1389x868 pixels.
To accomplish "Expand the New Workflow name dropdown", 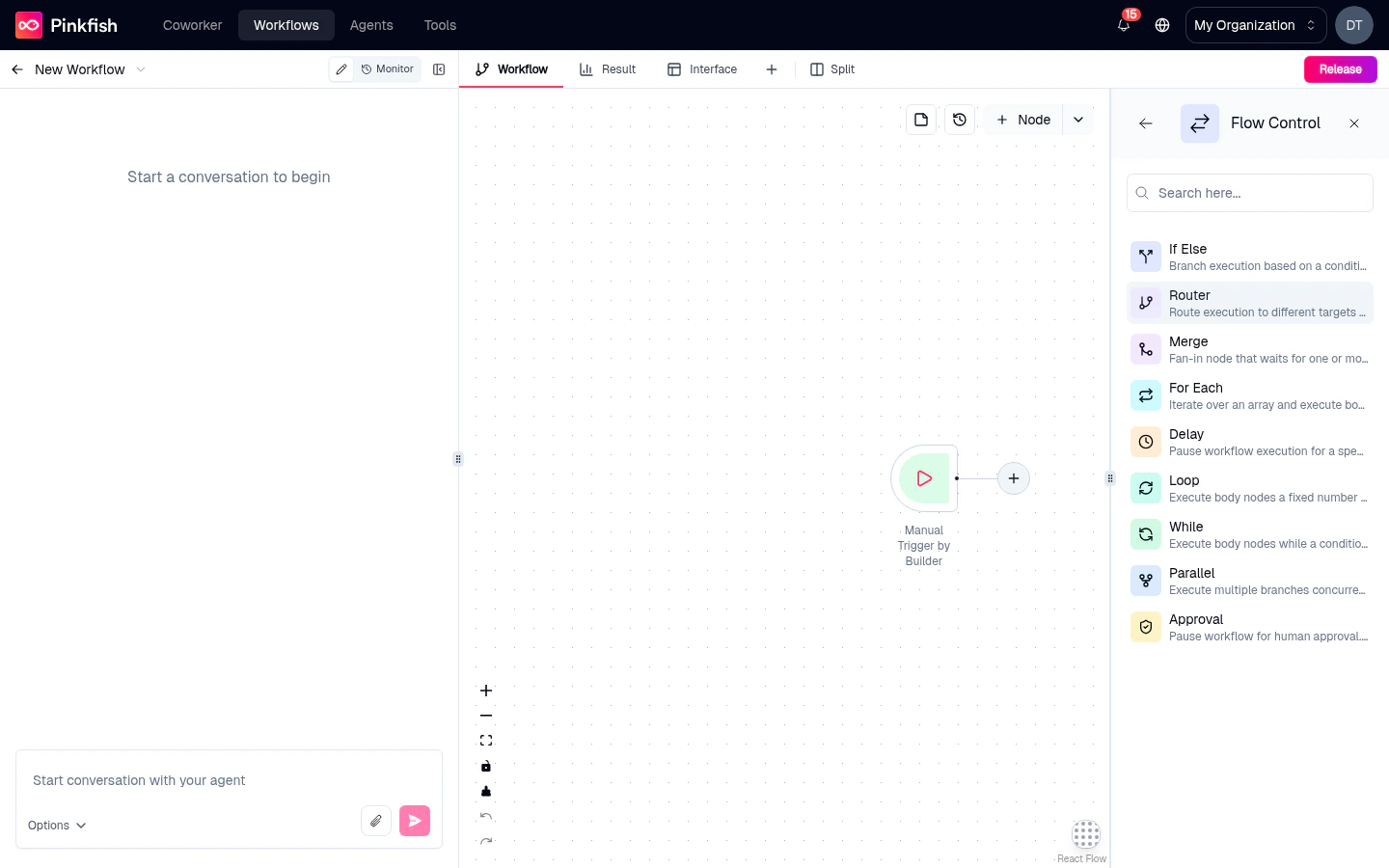I will pos(141,69).
